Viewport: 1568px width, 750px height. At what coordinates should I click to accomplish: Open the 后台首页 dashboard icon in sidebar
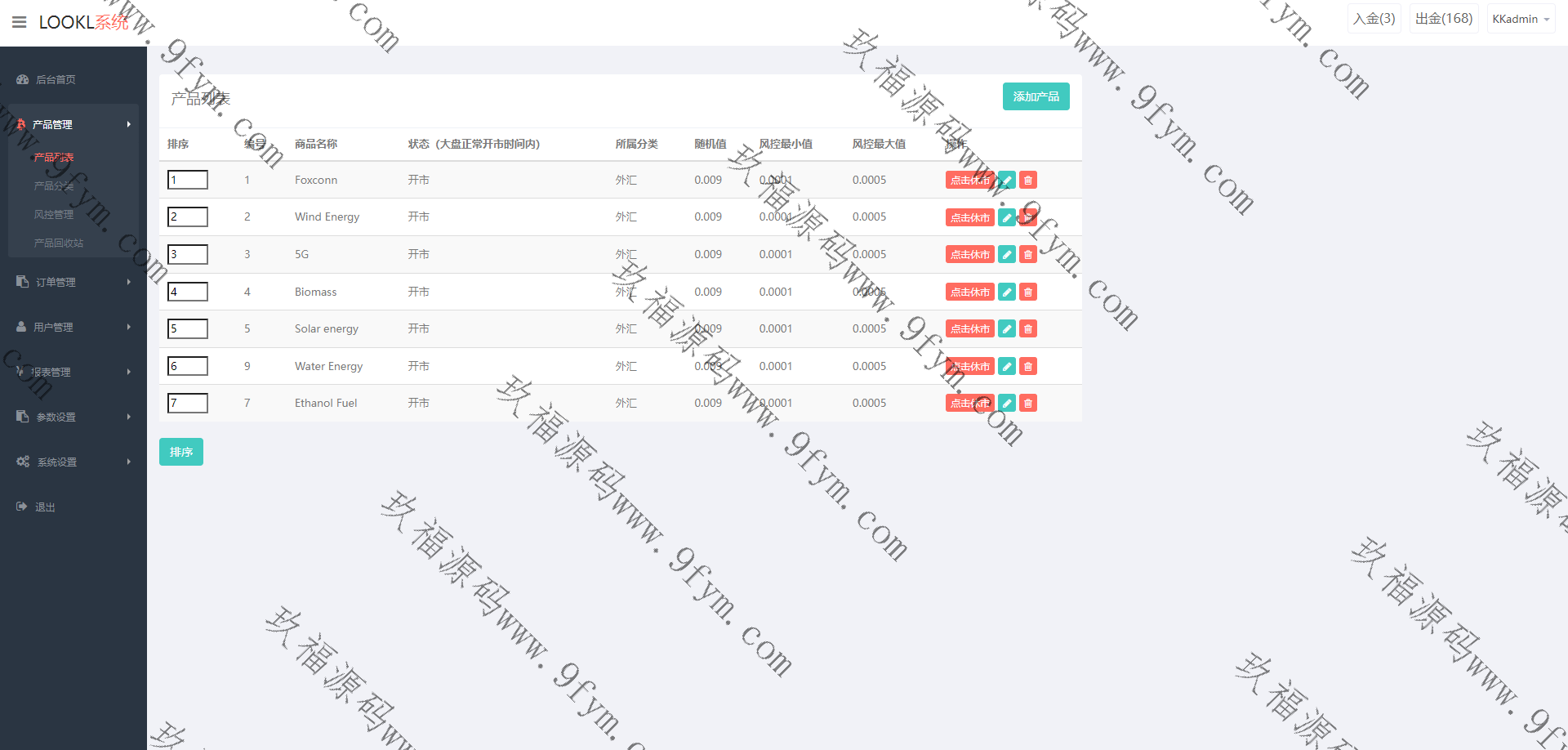(23, 79)
